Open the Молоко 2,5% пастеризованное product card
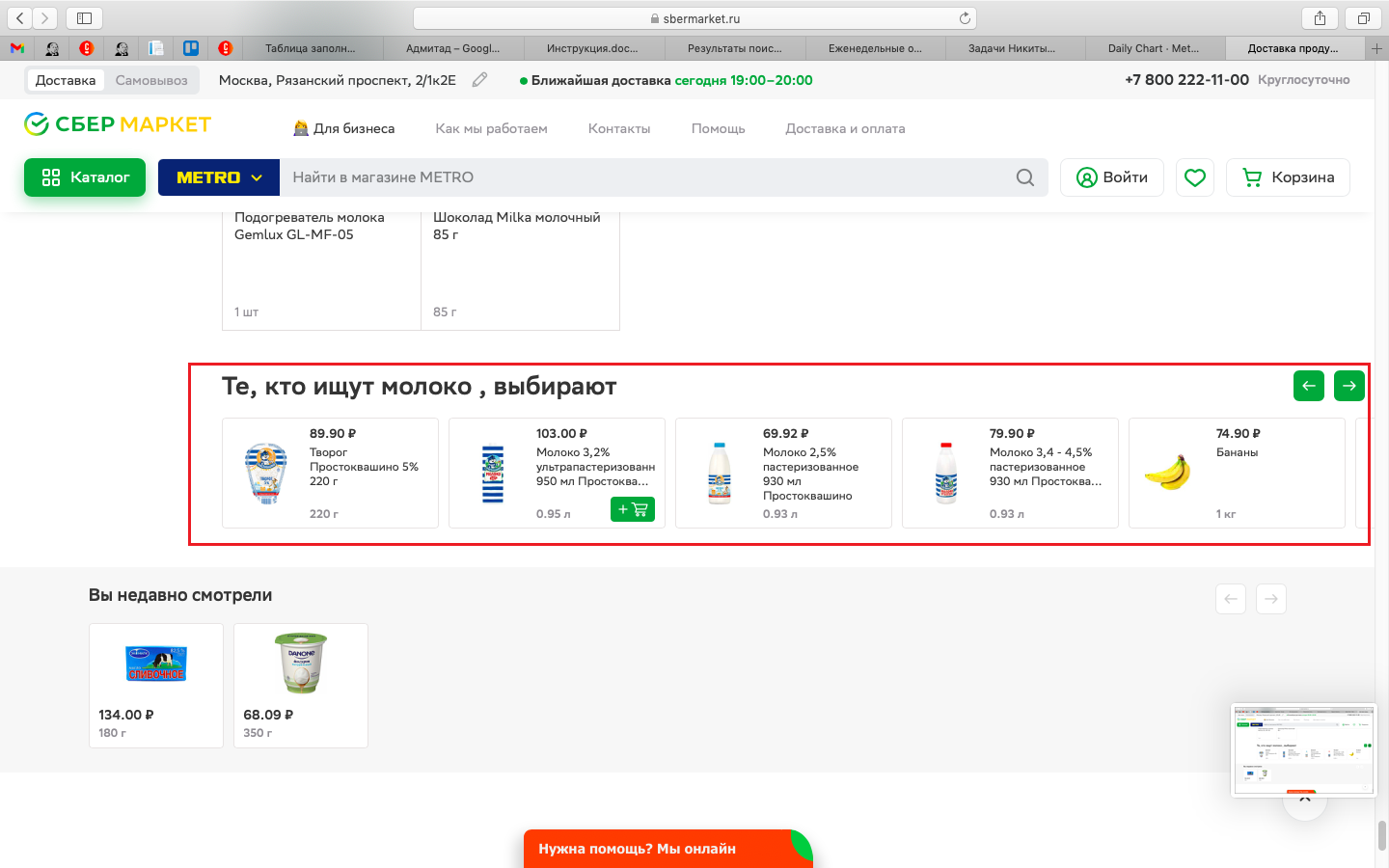 pos(783,473)
